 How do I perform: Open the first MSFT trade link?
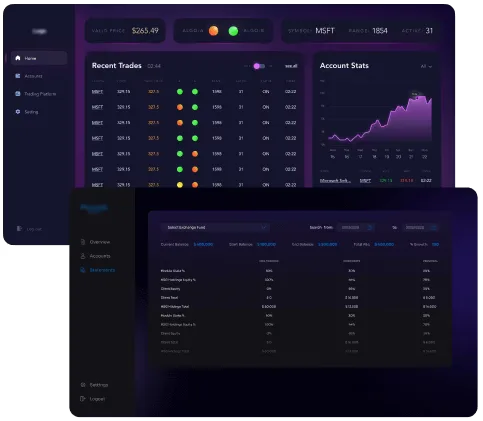point(97,92)
